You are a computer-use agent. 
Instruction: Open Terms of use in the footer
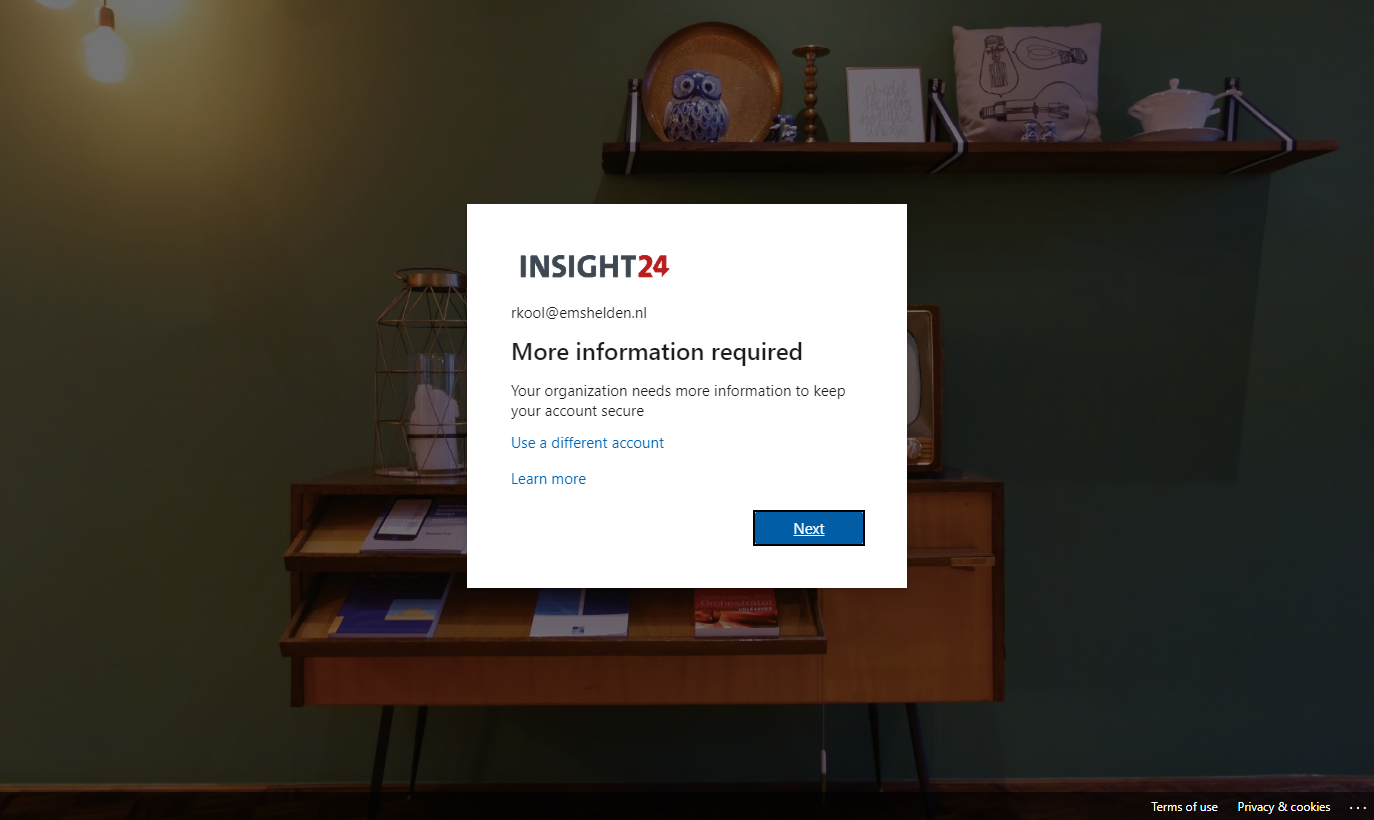1184,807
